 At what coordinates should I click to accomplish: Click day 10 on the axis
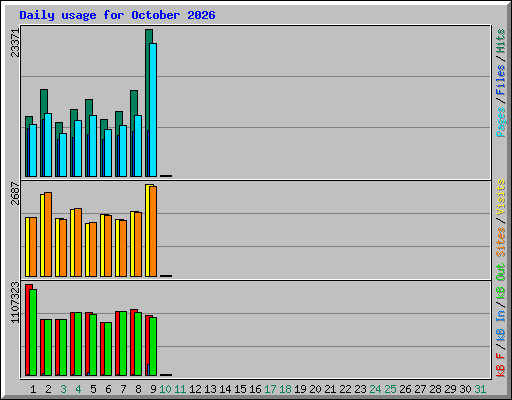(x=165, y=389)
